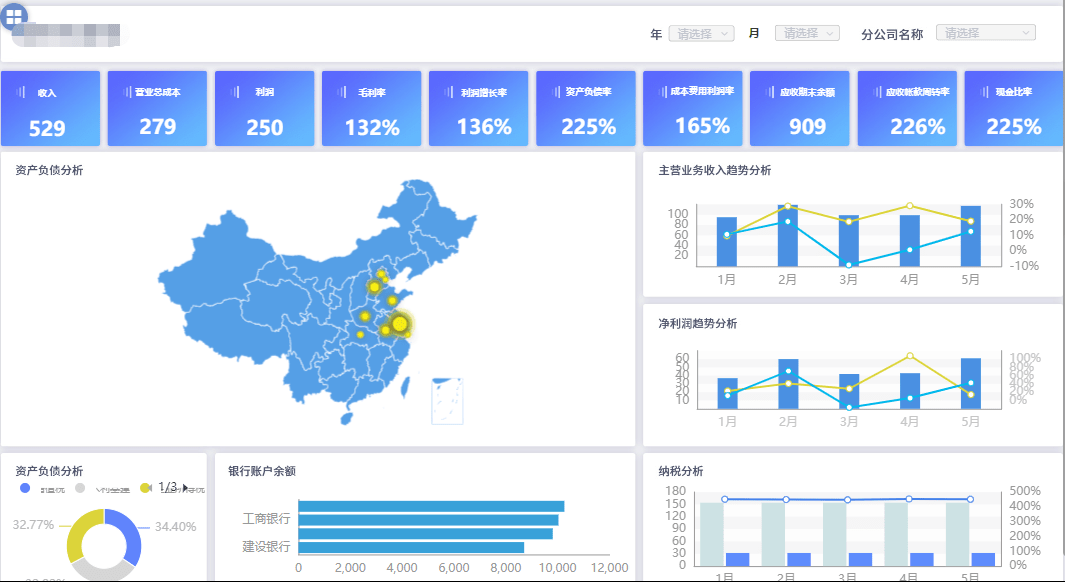1065x582 pixels.
Task: Go to previous legend page arrow
Action: pyautogui.click(x=149, y=488)
